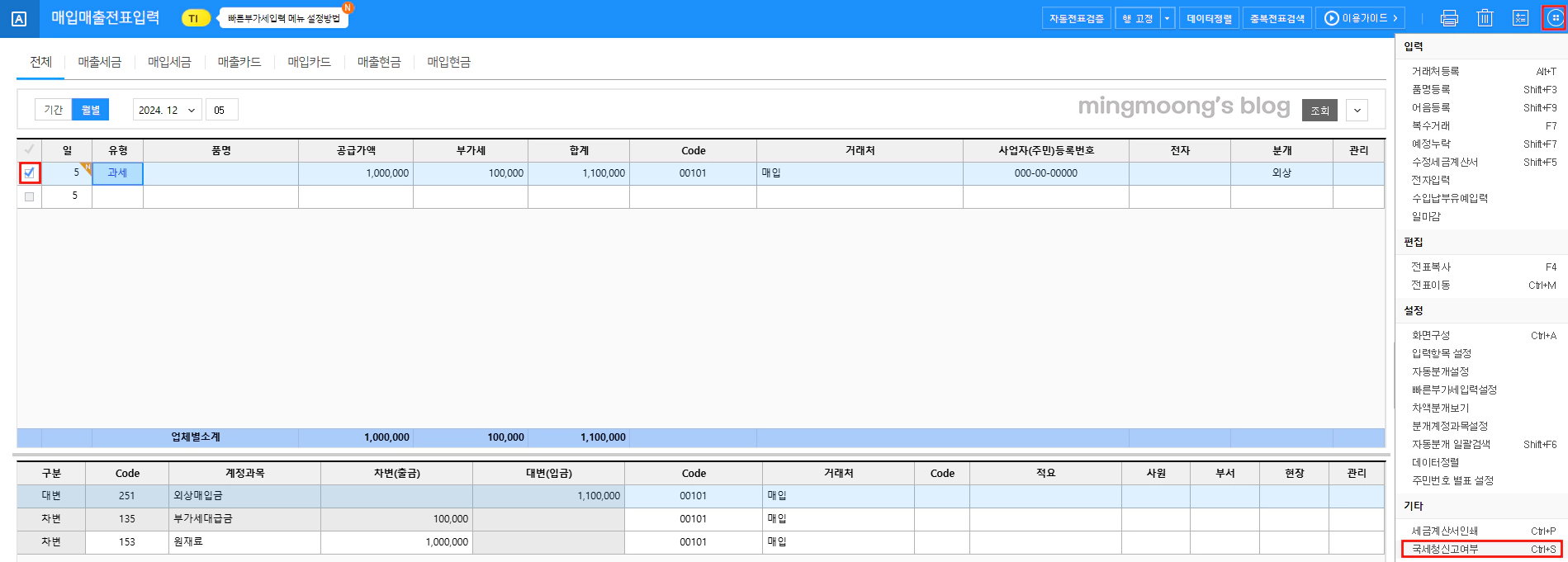Switch to the 매입세금 tab
1568x562 pixels.
(x=169, y=62)
